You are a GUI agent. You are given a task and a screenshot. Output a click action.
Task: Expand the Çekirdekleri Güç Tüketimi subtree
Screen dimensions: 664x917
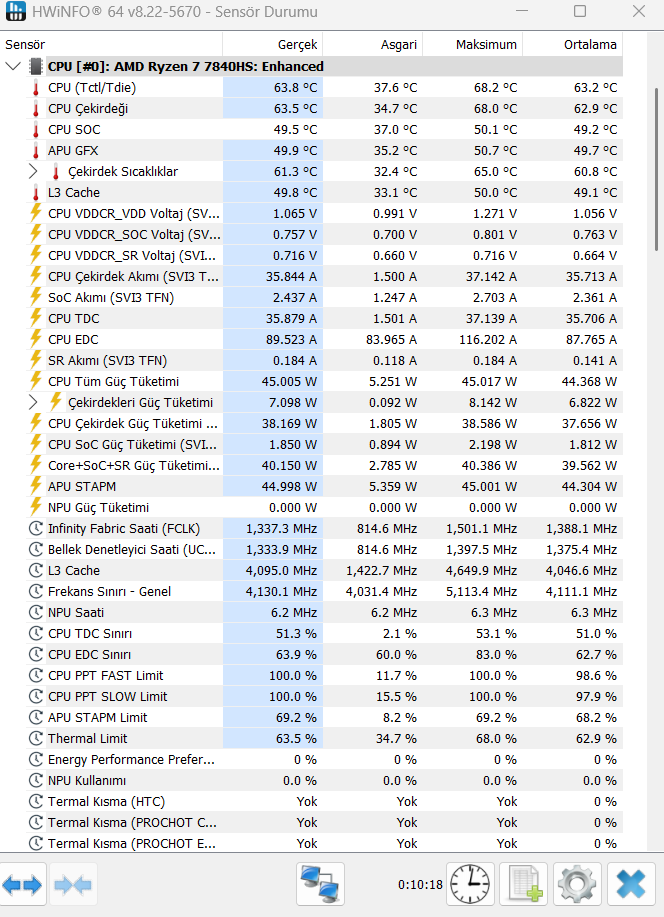pos(33,402)
